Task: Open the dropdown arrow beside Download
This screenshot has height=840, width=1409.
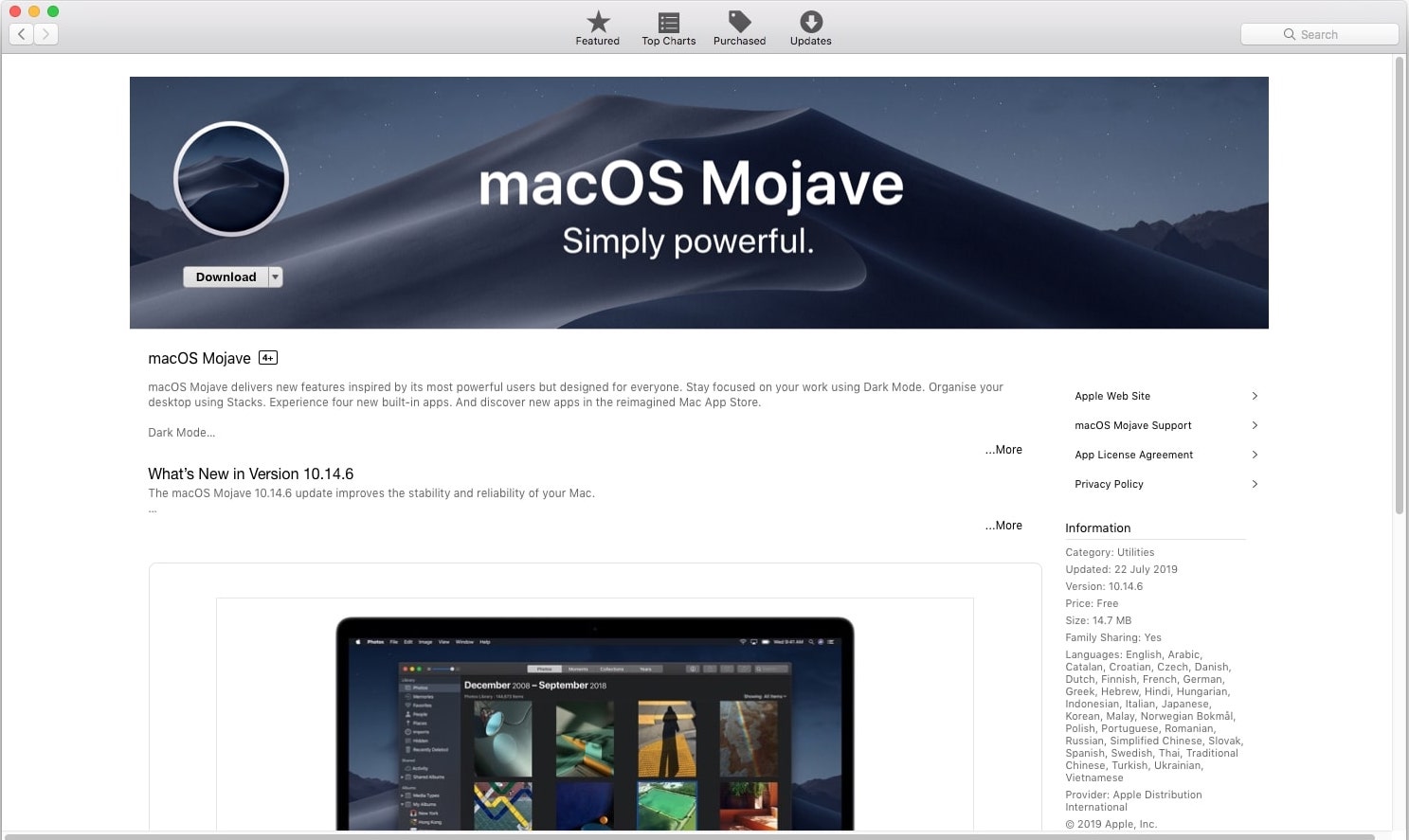Action: tap(276, 277)
